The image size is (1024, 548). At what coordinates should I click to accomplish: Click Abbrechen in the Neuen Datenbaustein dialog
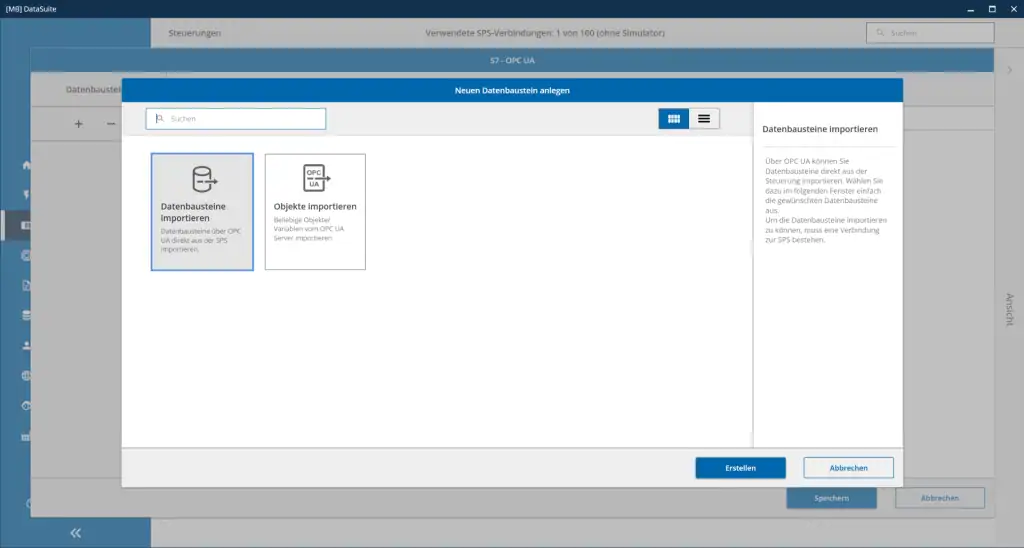pyautogui.click(x=848, y=468)
